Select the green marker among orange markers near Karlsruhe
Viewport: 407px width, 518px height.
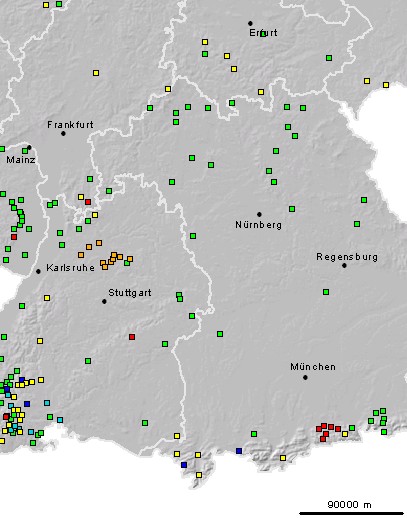pyautogui.click(x=127, y=263)
